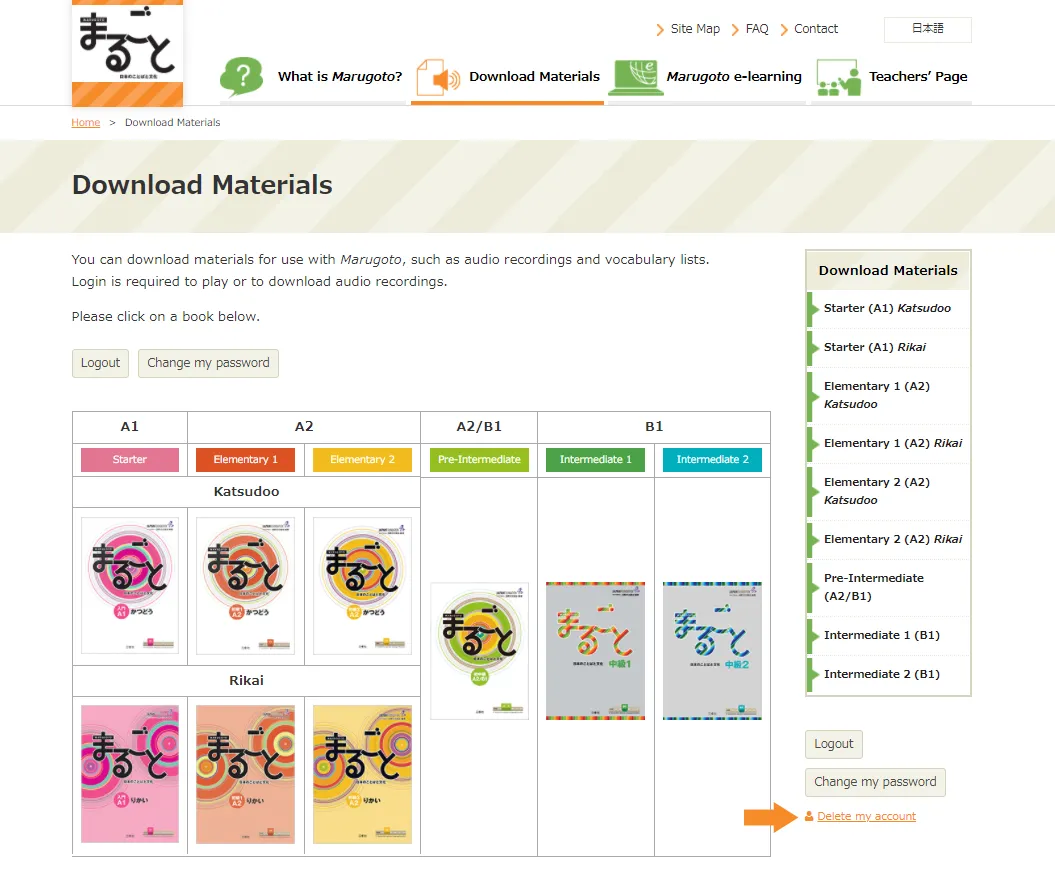
Task: Click Change my password in the right sidebar
Action: pyautogui.click(x=875, y=782)
